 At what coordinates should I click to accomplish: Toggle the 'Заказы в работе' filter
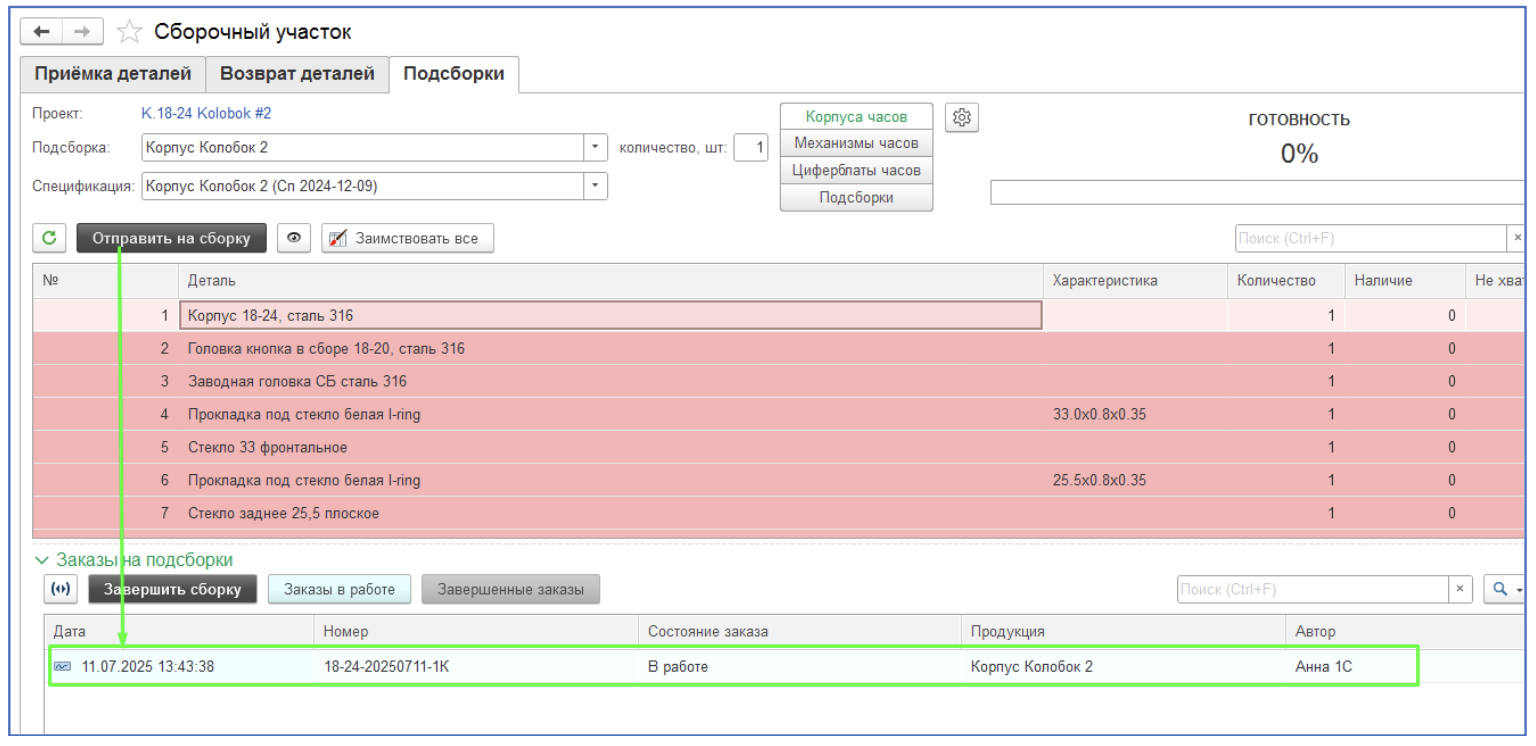tap(339, 590)
